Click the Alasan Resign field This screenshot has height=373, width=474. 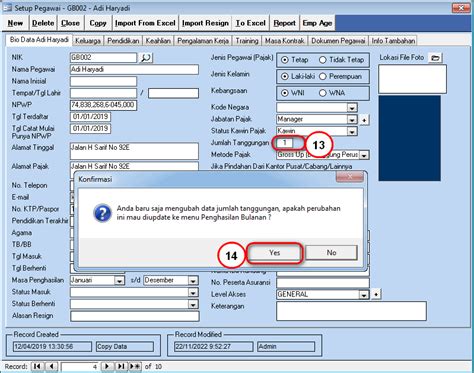tap(135, 316)
